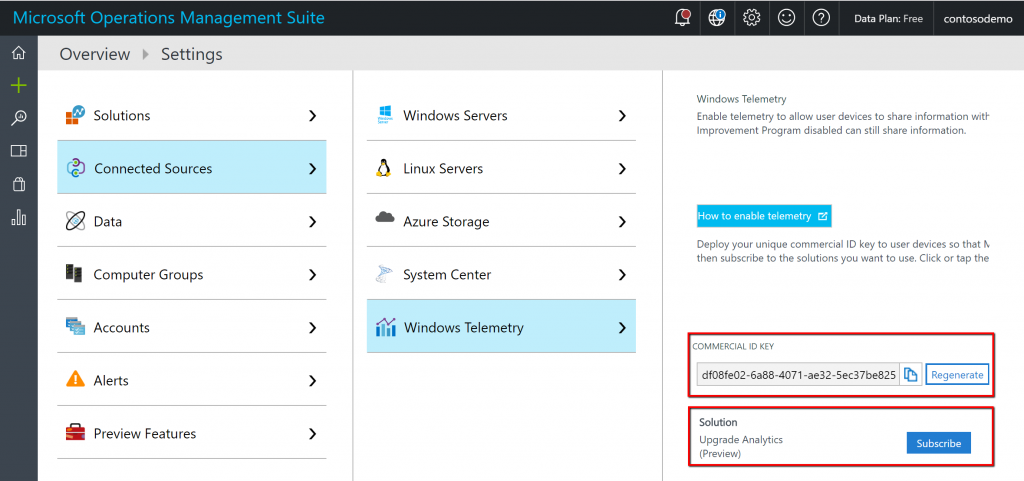
Task: Open the Log Search magnifier icon
Action: point(19,118)
